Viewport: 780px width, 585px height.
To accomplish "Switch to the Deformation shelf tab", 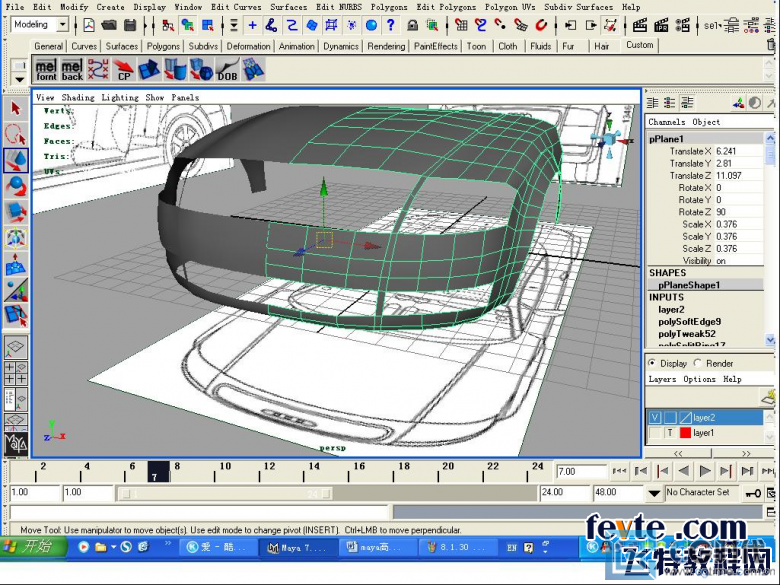I will pyautogui.click(x=248, y=46).
